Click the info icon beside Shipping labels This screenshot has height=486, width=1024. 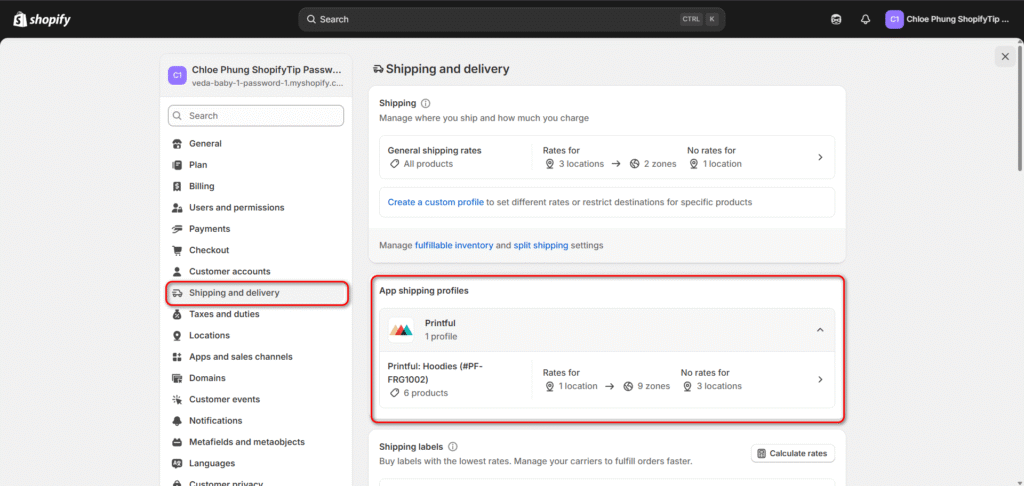coord(453,447)
